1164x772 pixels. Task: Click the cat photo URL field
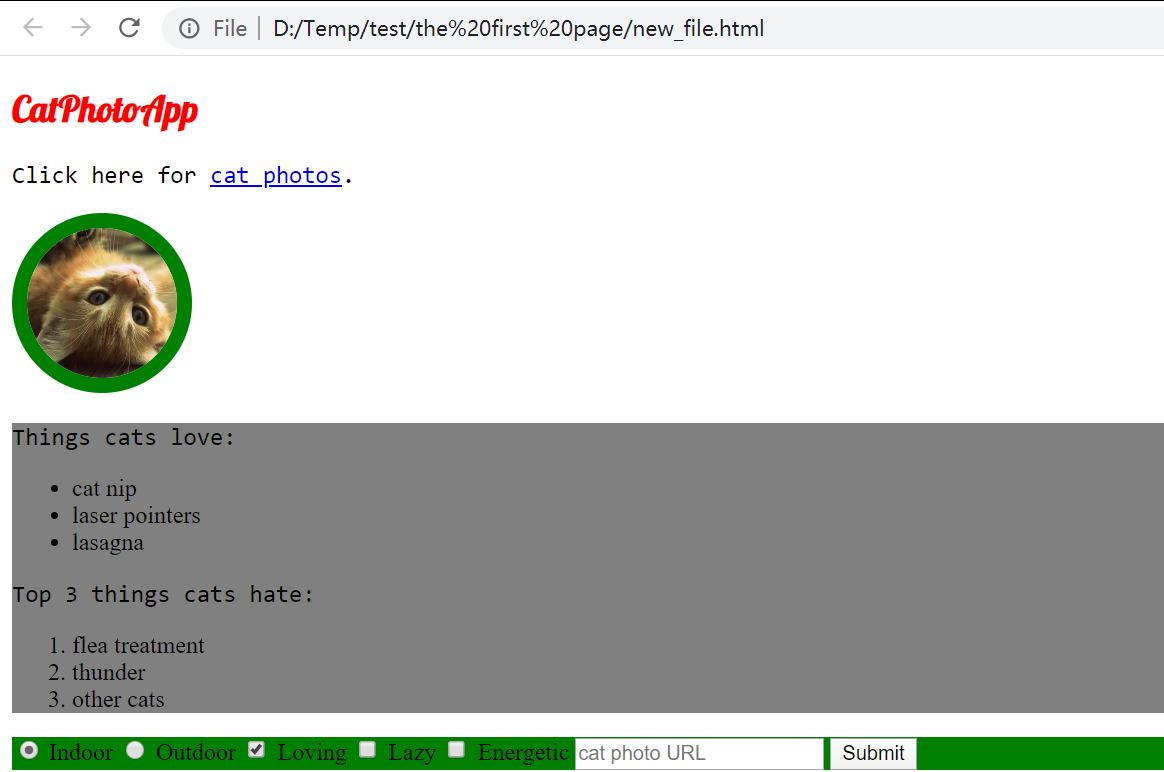[699, 753]
